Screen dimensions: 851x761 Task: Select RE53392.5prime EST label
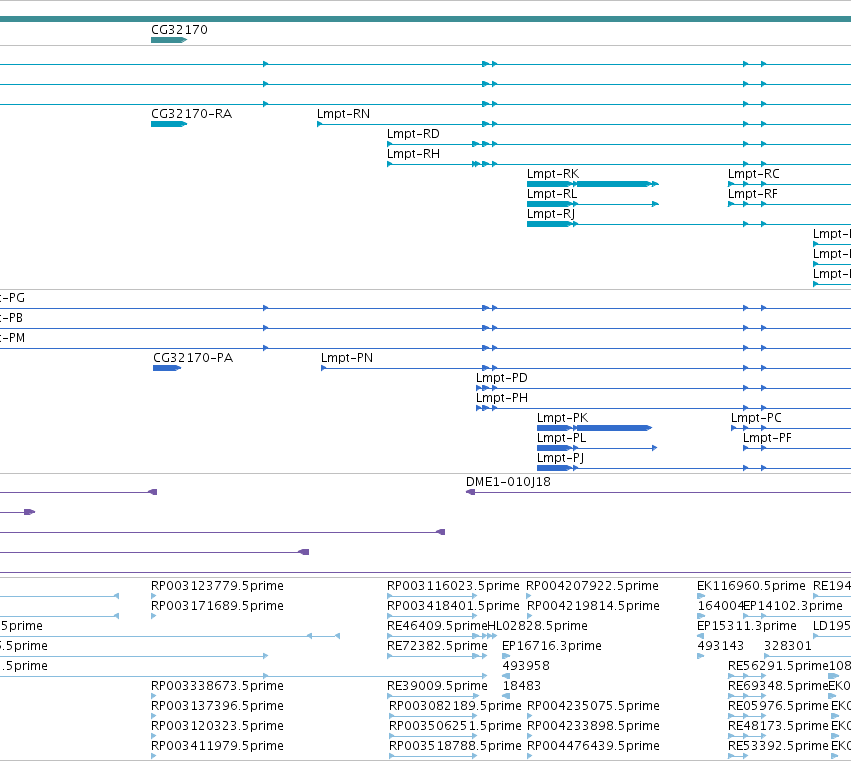click(x=778, y=746)
